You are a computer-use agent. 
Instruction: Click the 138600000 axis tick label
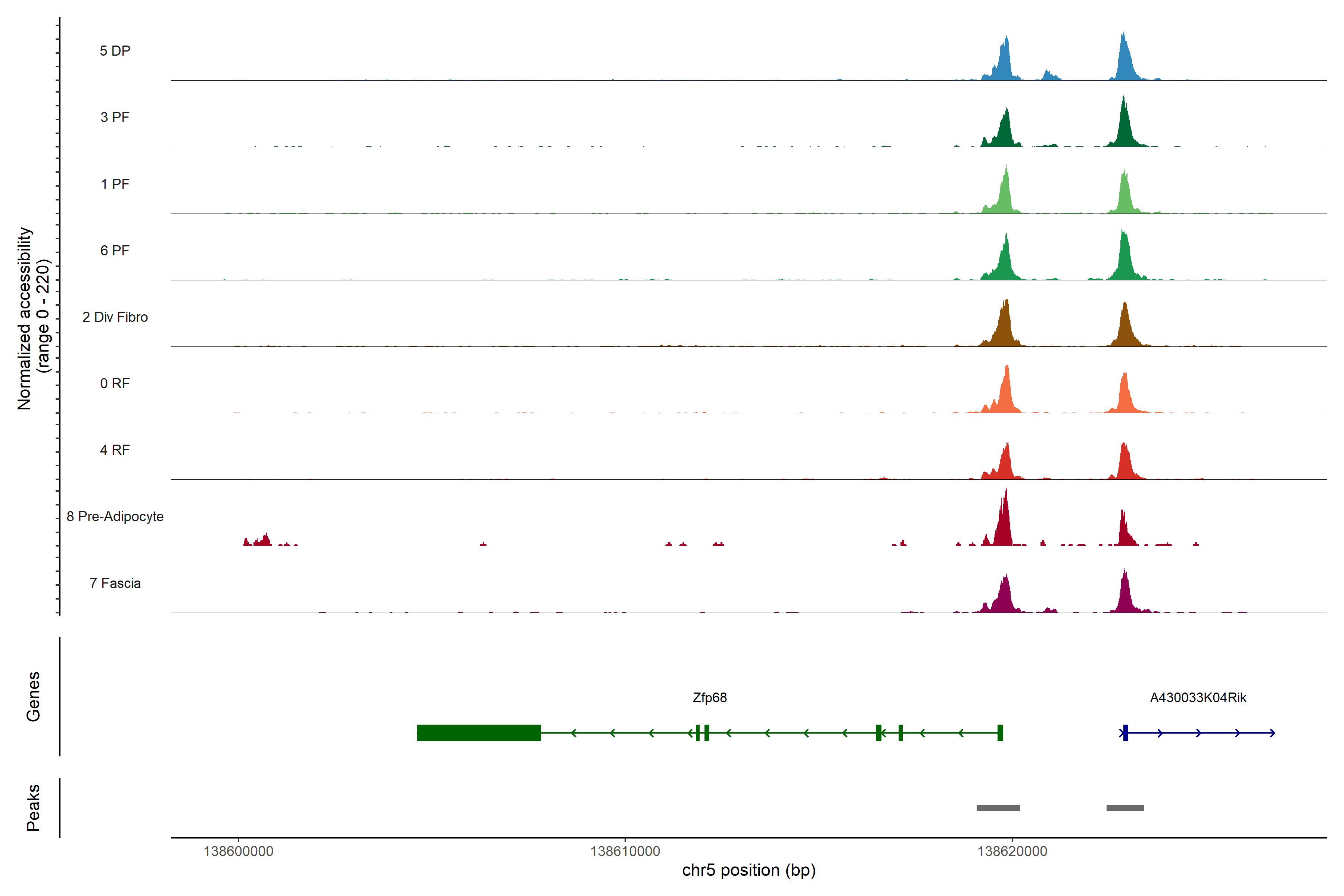click(x=238, y=852)
